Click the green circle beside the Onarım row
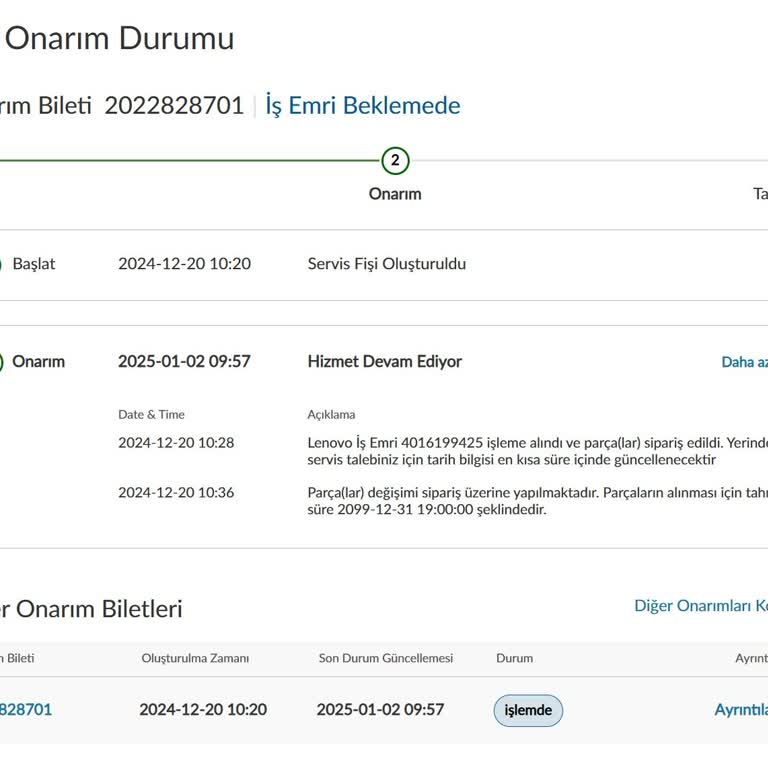768x768 pixels. point(2,362)
